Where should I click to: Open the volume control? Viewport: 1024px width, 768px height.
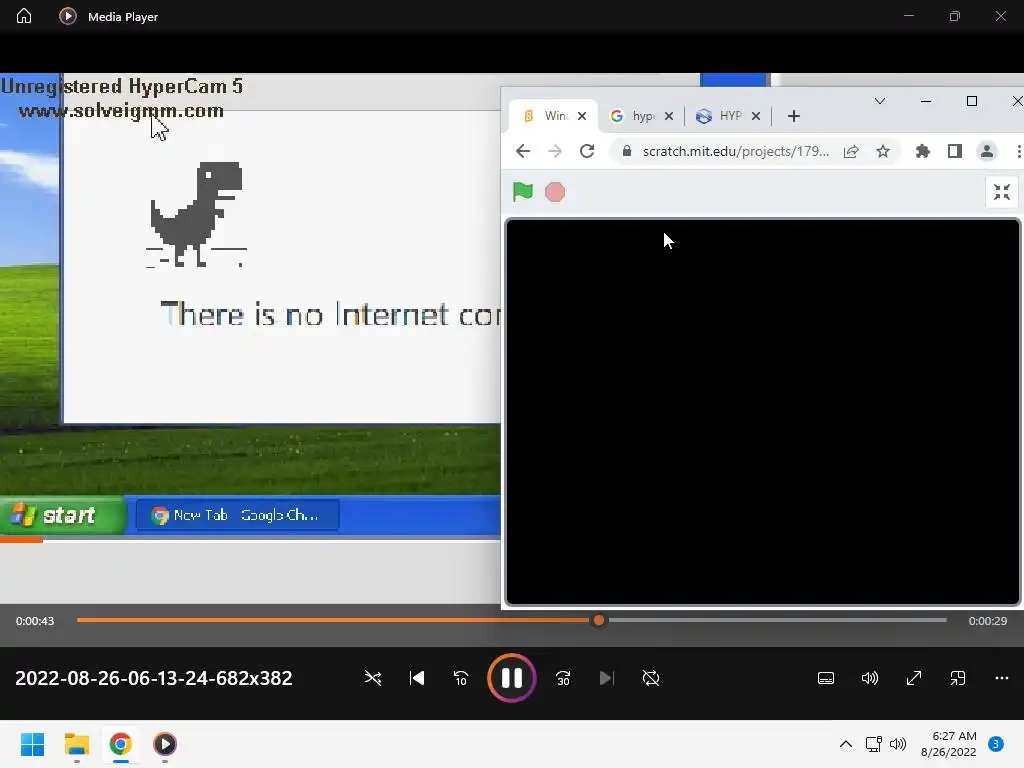coord(869,678)
